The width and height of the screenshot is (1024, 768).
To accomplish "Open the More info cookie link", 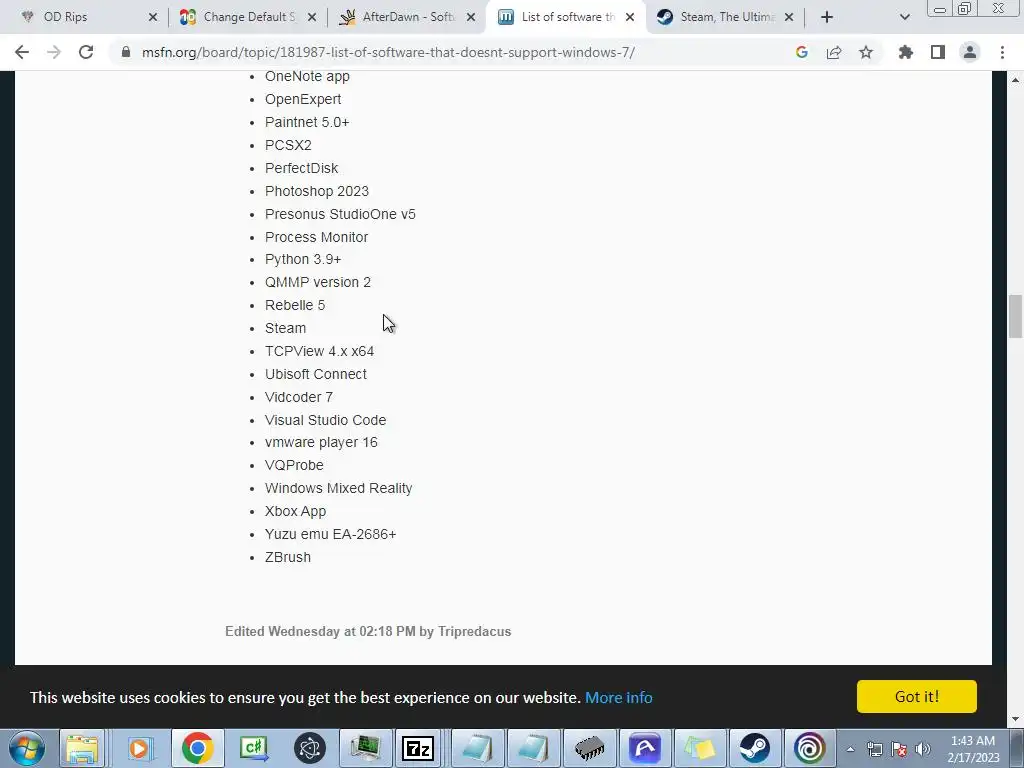I will [x=618, y=697].
